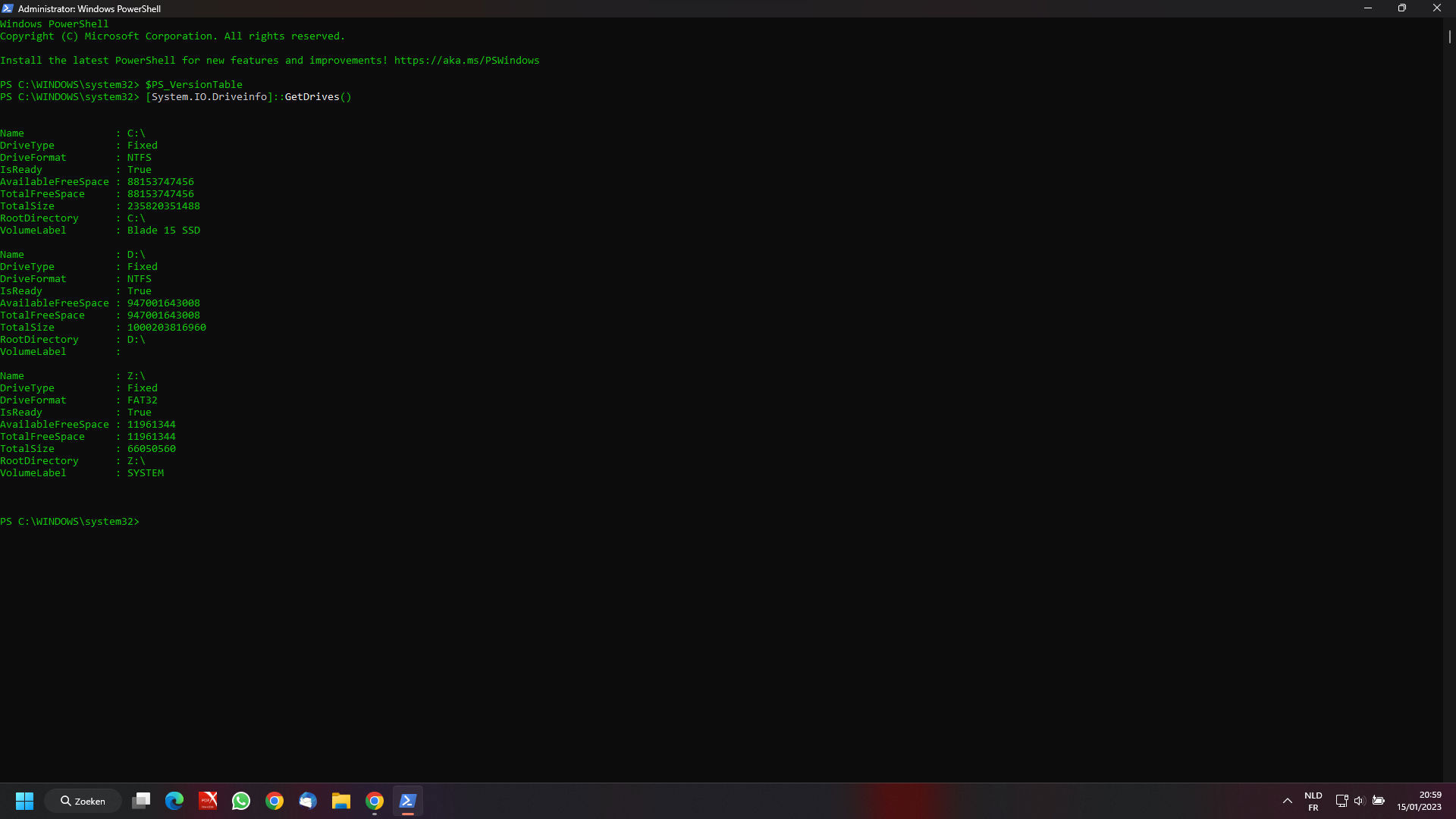
Task: Open Task View from the taskbar
Action: pyautogui.click(x=141, y=801)
